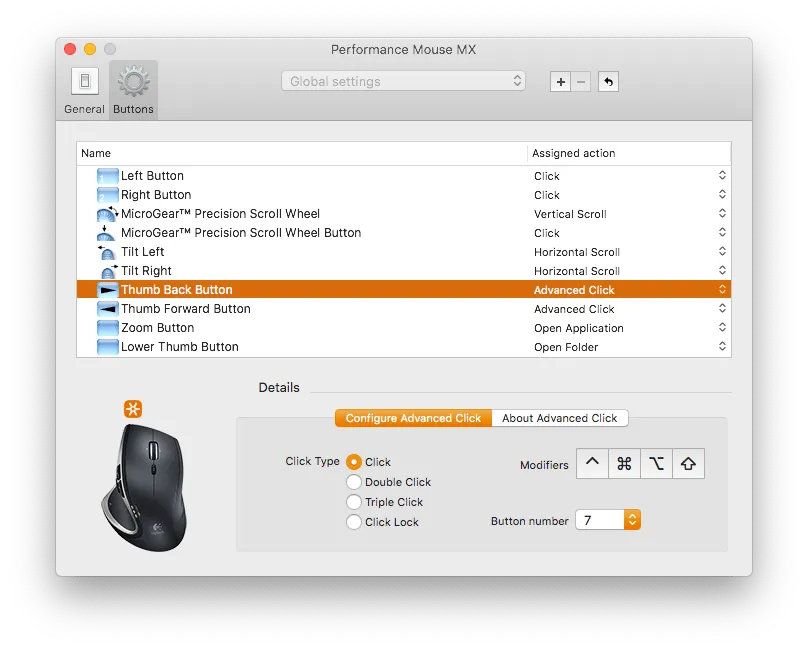Click the Open Folder action text
This screenshot has width=808, height=650.
click(566, 347)
